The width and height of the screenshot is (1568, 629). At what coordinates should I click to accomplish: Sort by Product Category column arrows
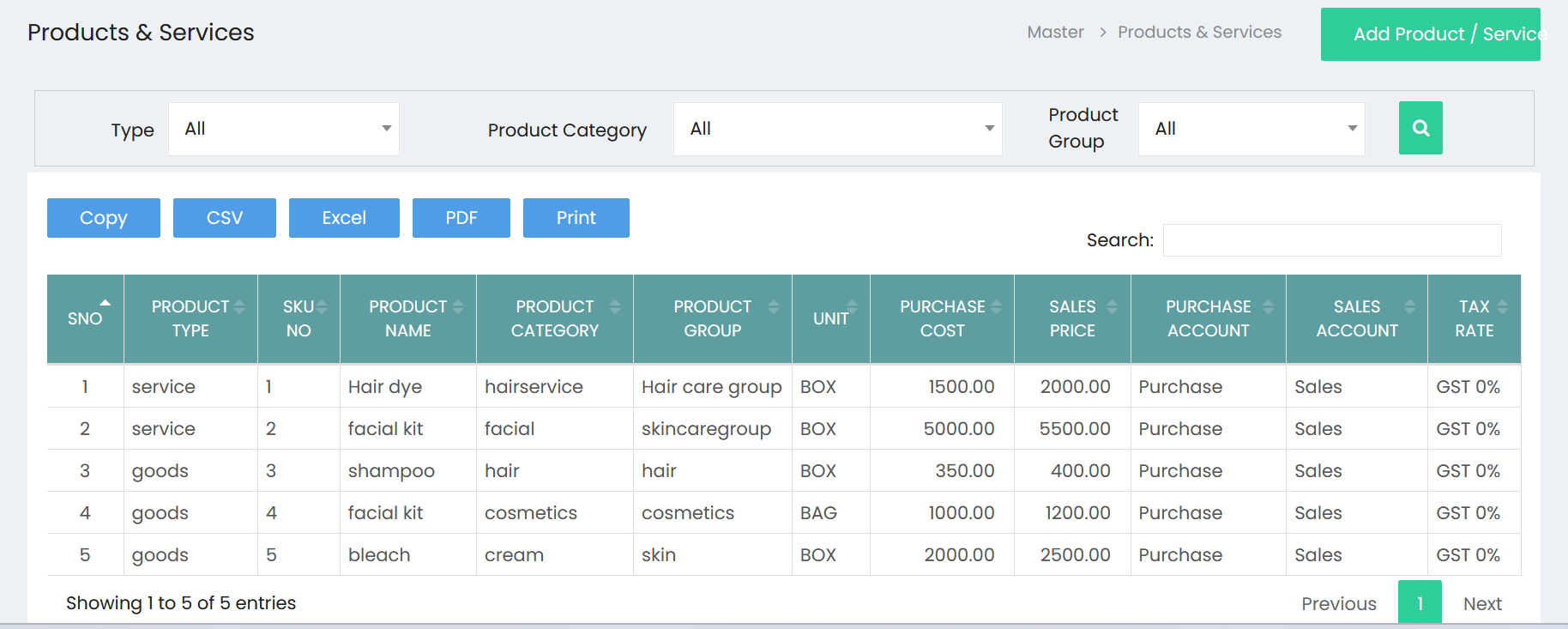615,306
